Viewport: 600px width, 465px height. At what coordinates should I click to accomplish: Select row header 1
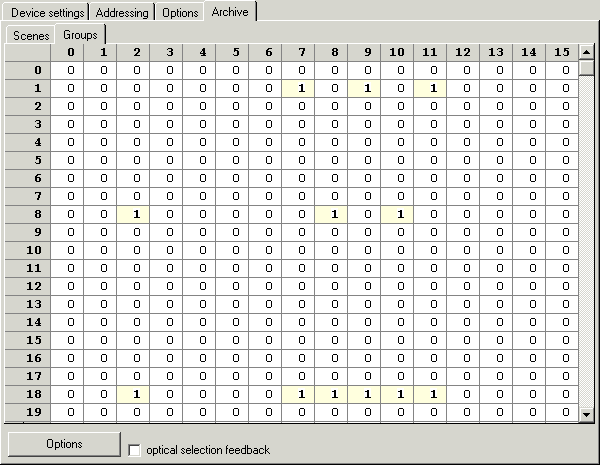(28, 88)
